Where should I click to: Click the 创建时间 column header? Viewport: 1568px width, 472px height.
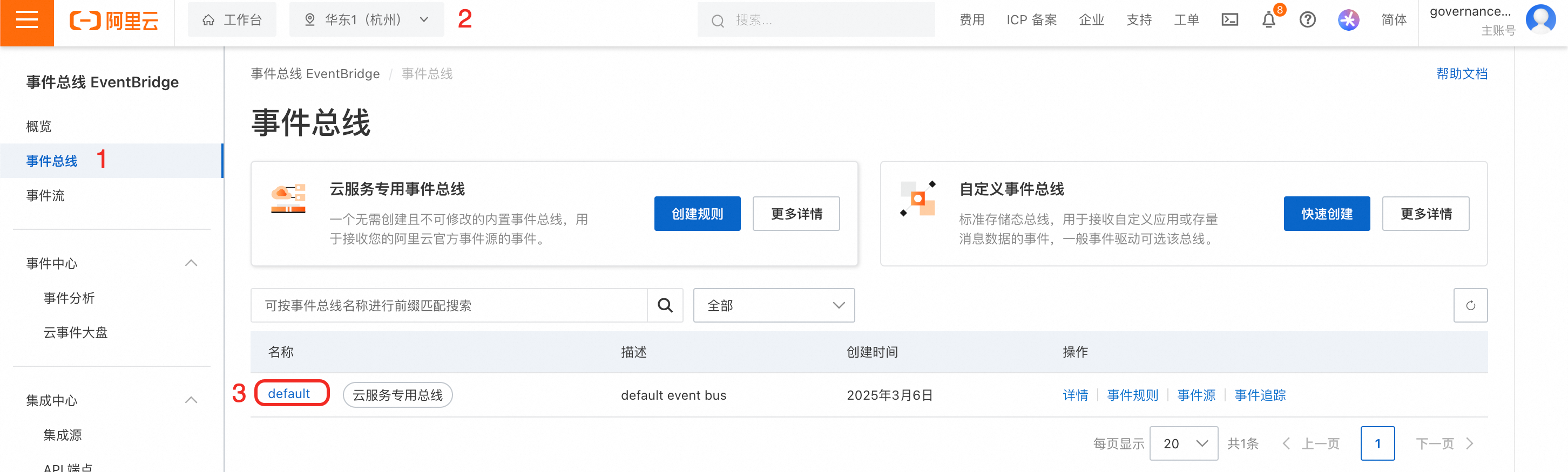[871, 352]
